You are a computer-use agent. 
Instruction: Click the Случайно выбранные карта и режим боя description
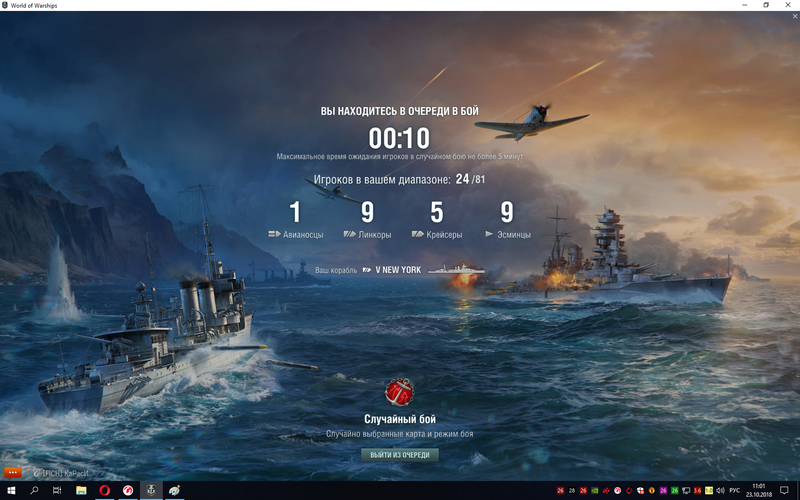[x=399, y=434]
